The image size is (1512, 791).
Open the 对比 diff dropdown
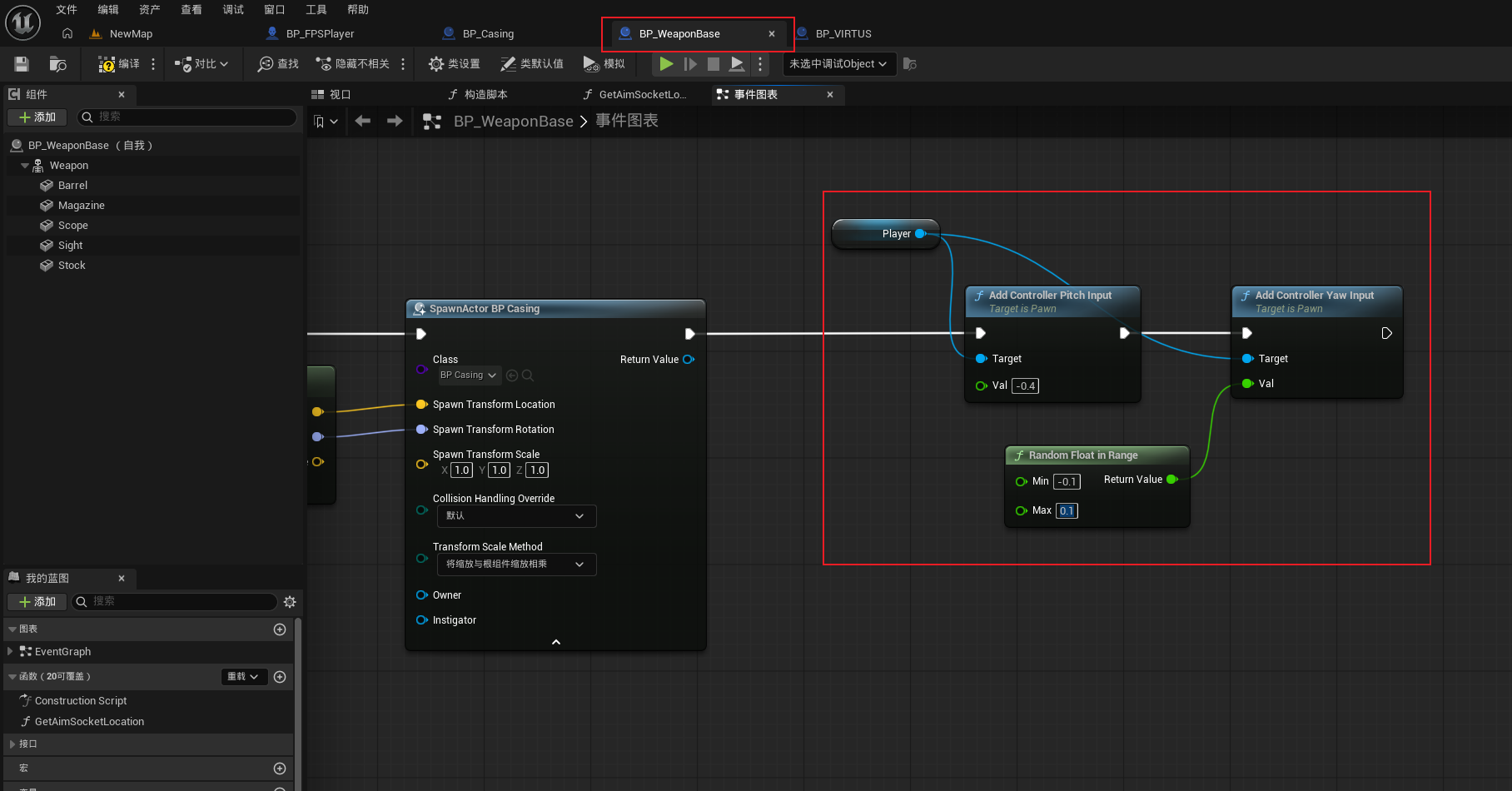click(201, 64)
